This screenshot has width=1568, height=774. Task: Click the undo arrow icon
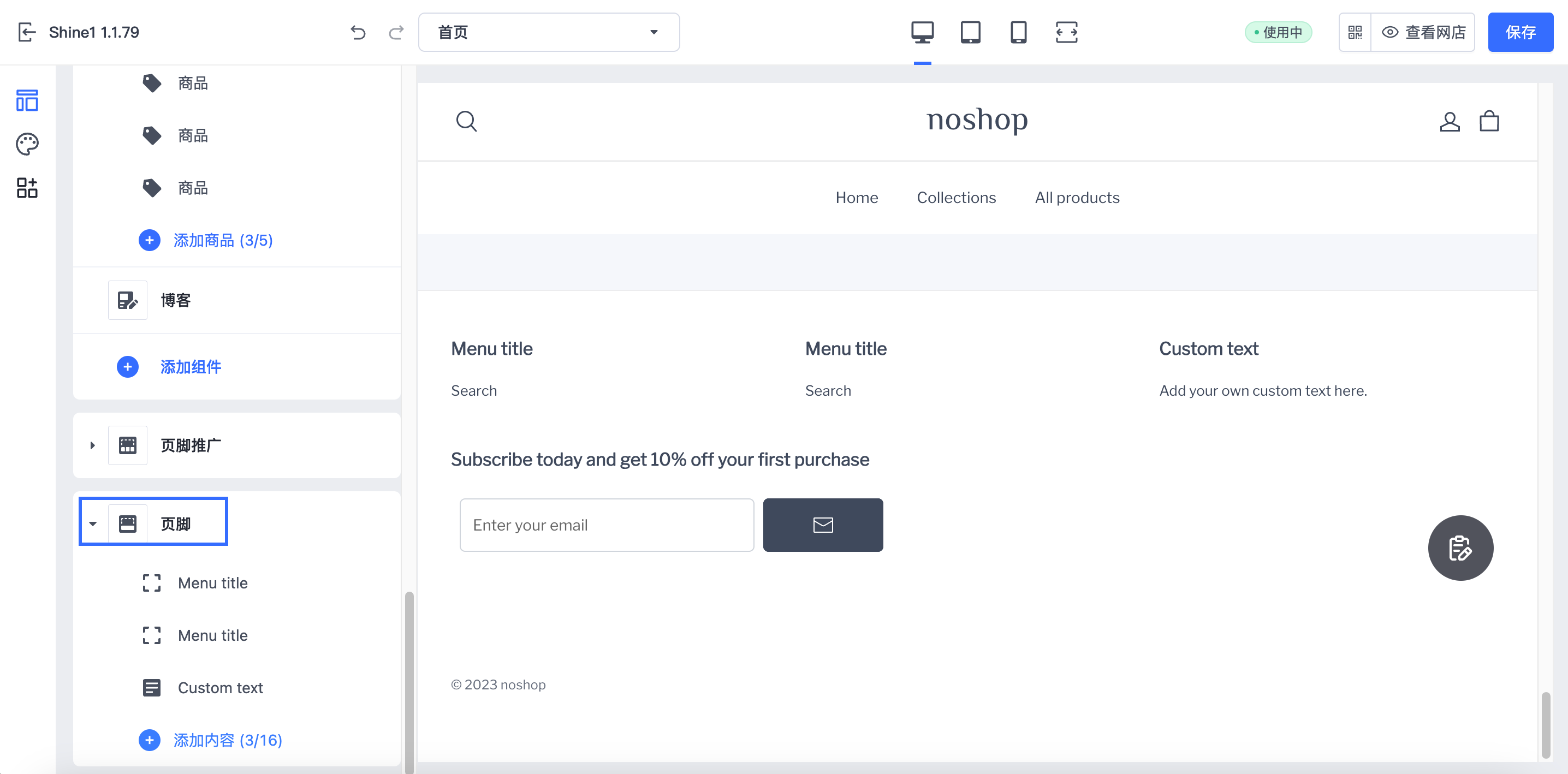click(358, 32)
